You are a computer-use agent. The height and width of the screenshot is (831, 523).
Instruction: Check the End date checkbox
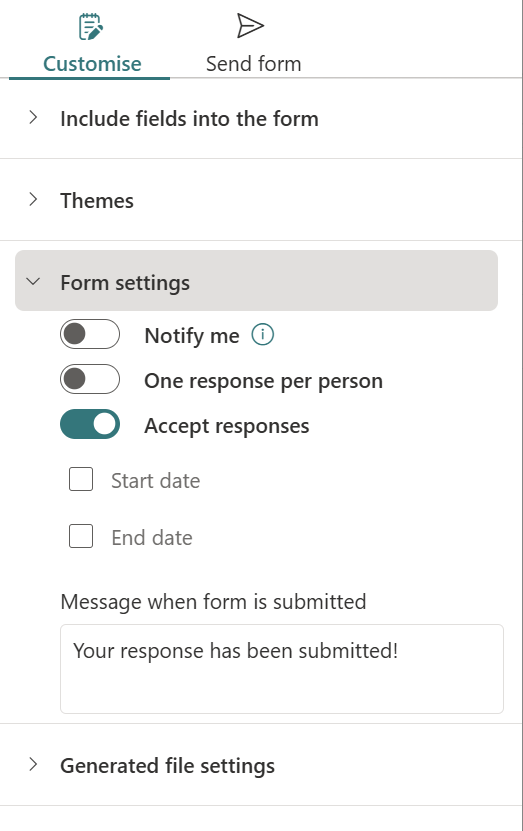tap(81, 536)
